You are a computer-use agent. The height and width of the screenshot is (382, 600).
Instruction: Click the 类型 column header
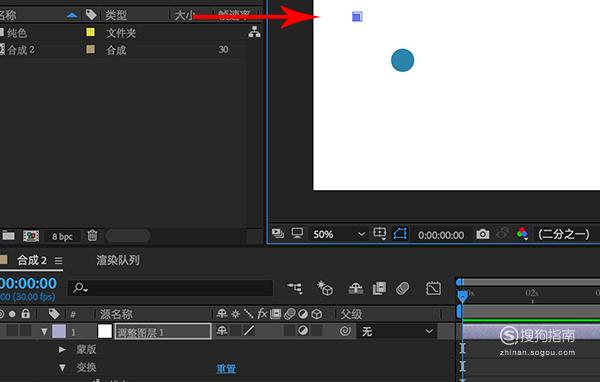116,15
